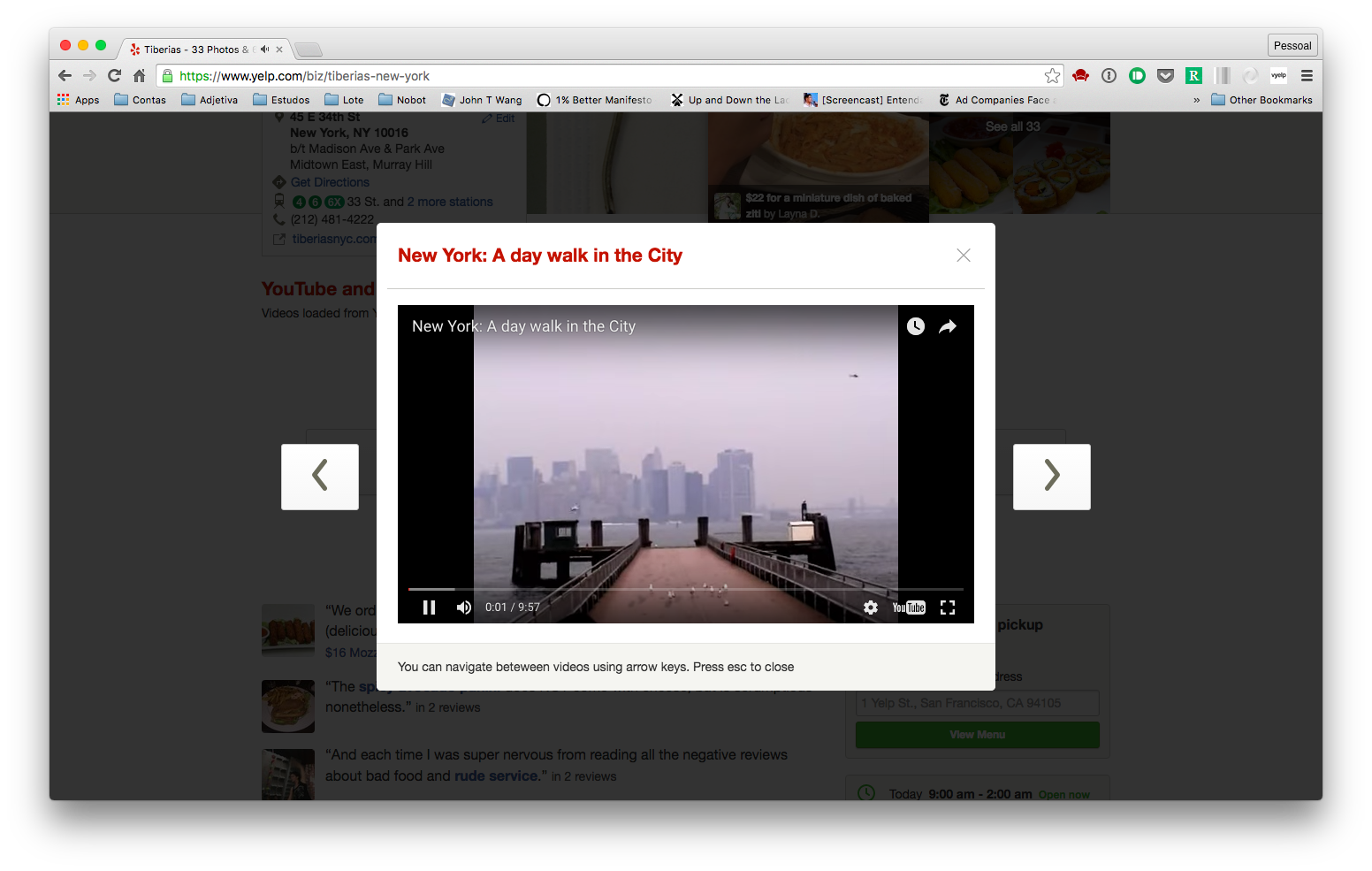This screenshot has width=1372, height=871.
Task: Click the green circle extension icon
Action: [x=1137, y=76]
